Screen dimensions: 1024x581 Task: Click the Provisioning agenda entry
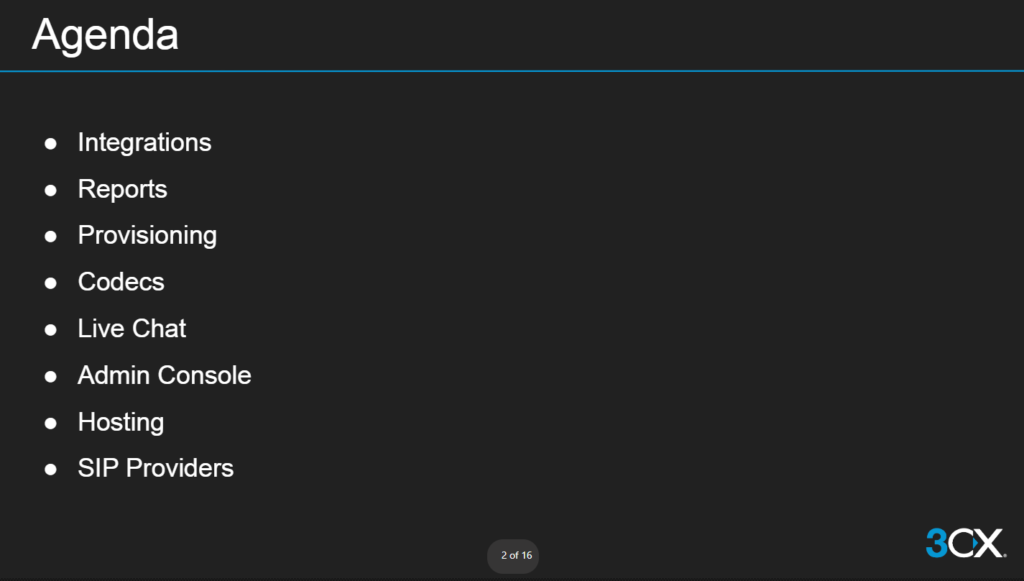[x=147, y=235]
